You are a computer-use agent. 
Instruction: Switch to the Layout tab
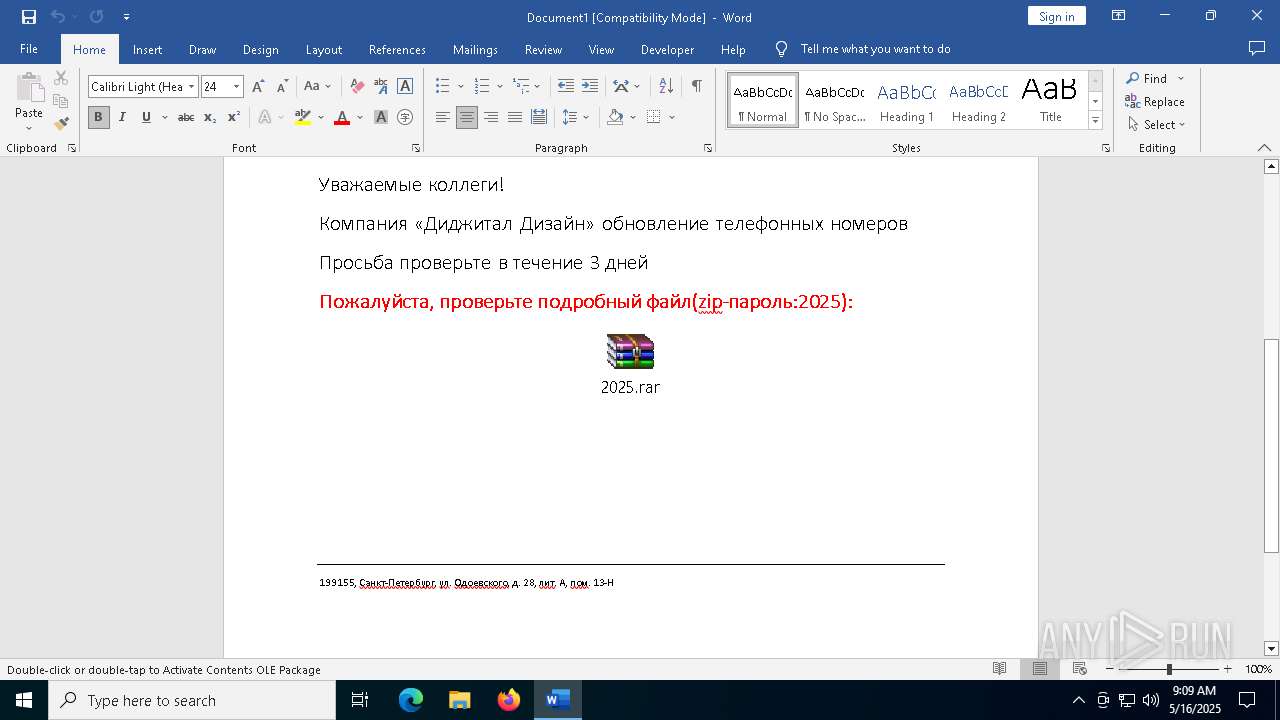click(324, 49)
